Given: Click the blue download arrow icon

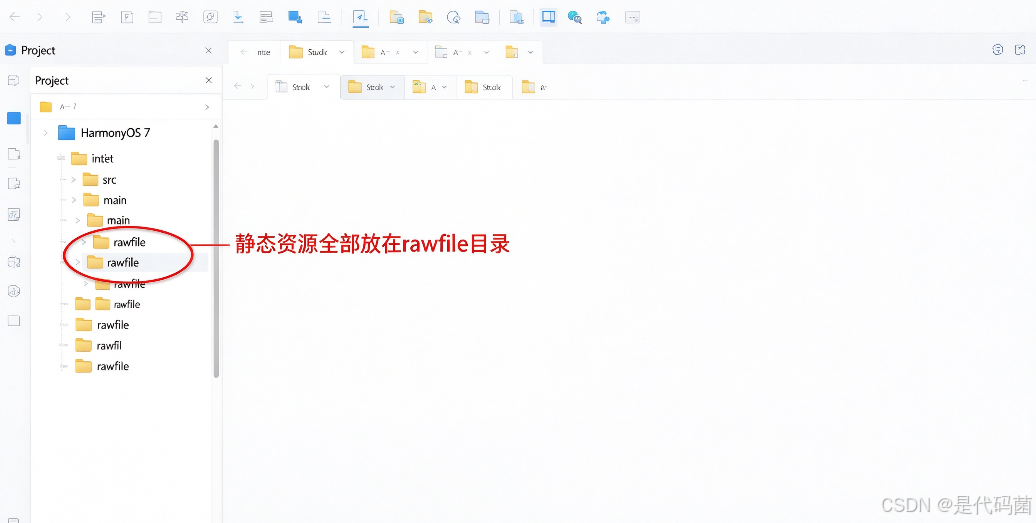Looking at the screenshot, I should click(239, 17).
